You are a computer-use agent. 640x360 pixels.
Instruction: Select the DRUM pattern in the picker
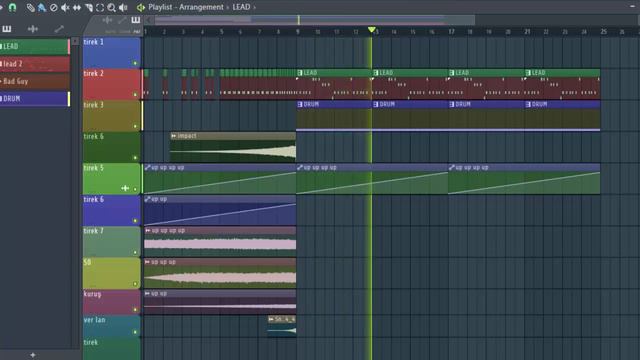(35, 99)
